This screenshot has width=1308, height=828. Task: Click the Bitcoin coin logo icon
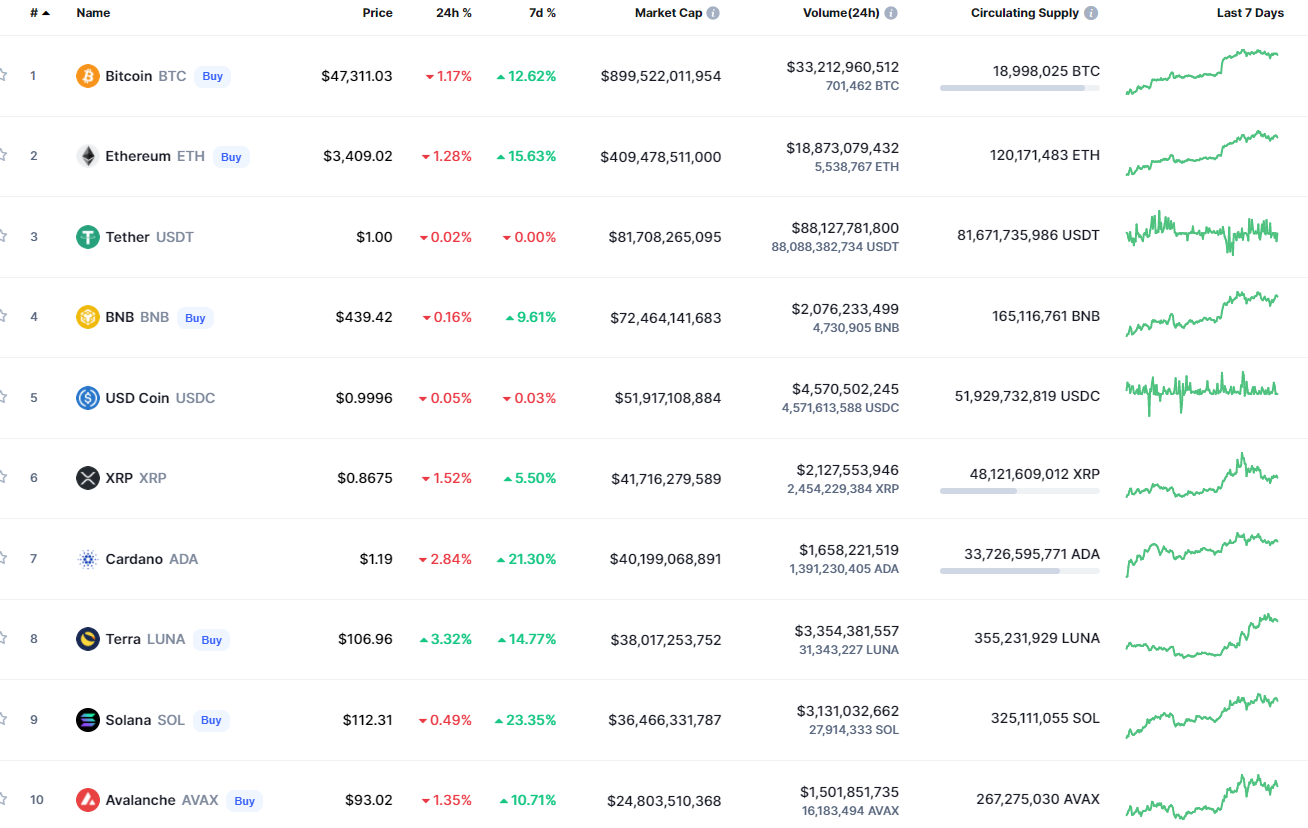point(88,76)
